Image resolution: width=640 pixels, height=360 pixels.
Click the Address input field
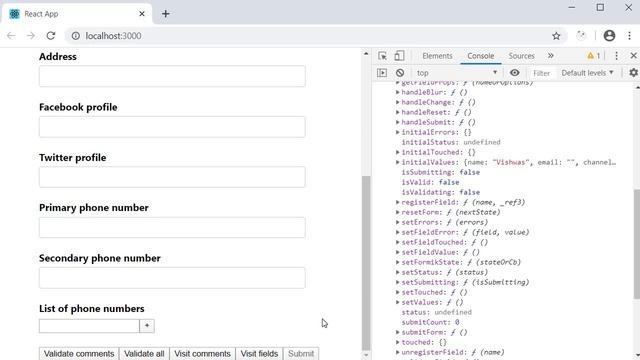[172, 76]
